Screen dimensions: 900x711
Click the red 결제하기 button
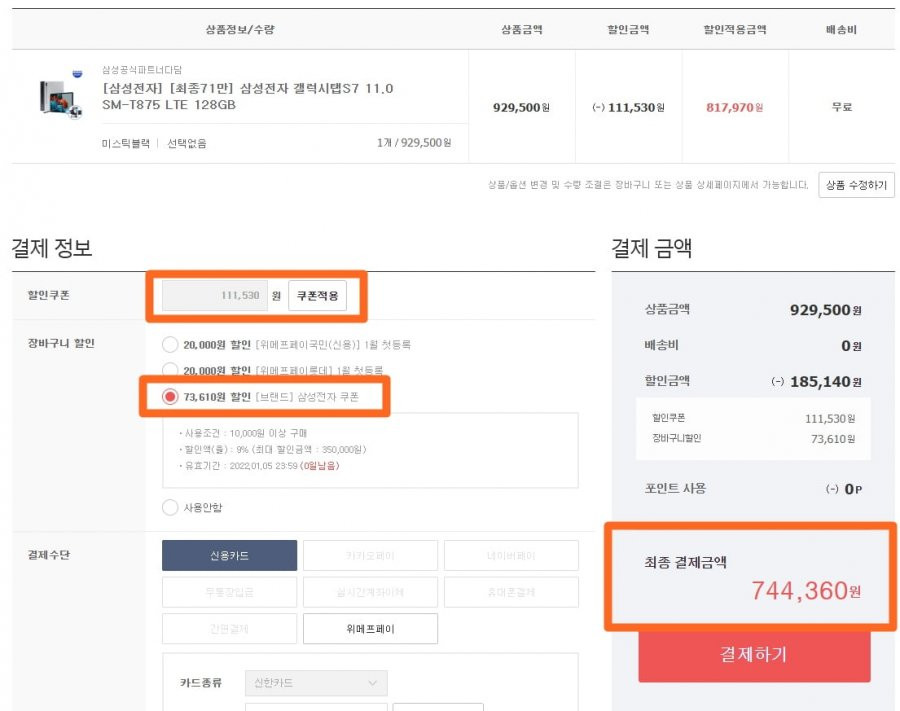click(x=754, y=655)
